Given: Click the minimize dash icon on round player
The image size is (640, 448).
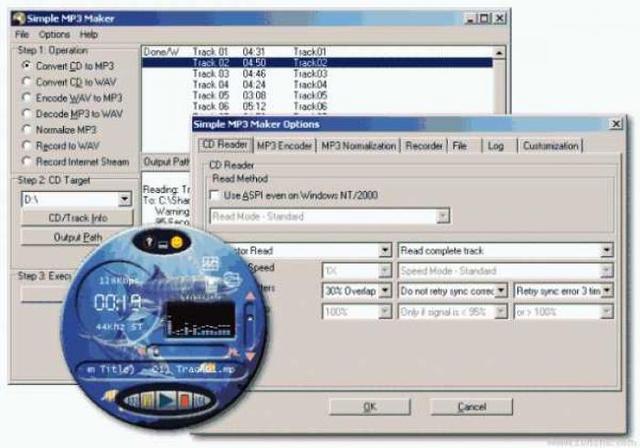Looking at the screenshot, I should 162,244.
